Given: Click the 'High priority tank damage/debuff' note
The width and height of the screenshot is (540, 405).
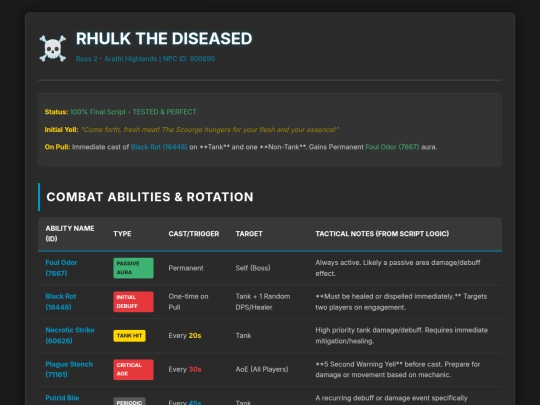Looking at the screenshot, I should [402, 335].
